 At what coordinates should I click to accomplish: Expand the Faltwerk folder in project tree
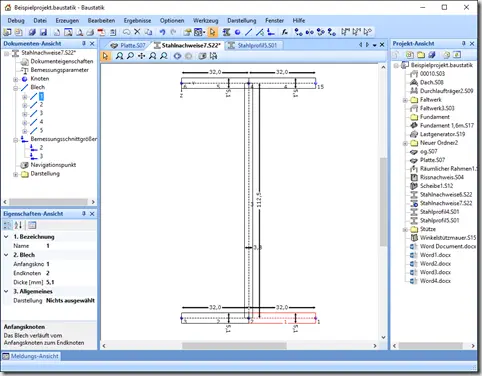point(405,100)
